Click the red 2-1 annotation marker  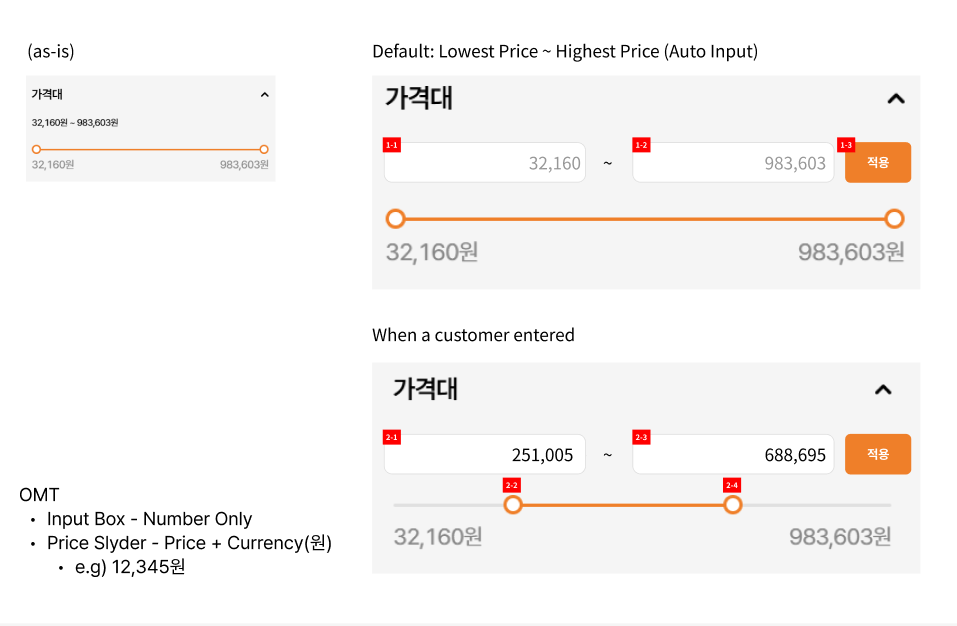(x=392, y=437)
